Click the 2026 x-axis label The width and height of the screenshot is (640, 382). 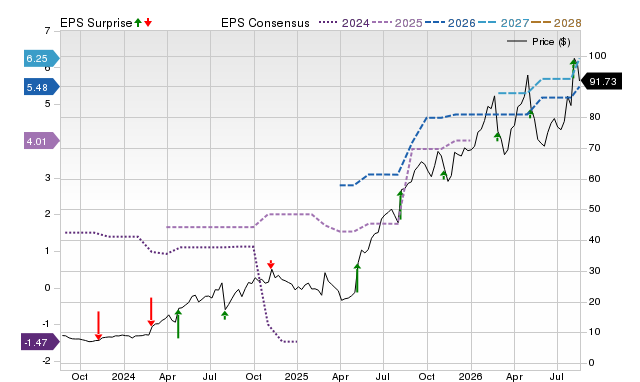pos(470,376)
